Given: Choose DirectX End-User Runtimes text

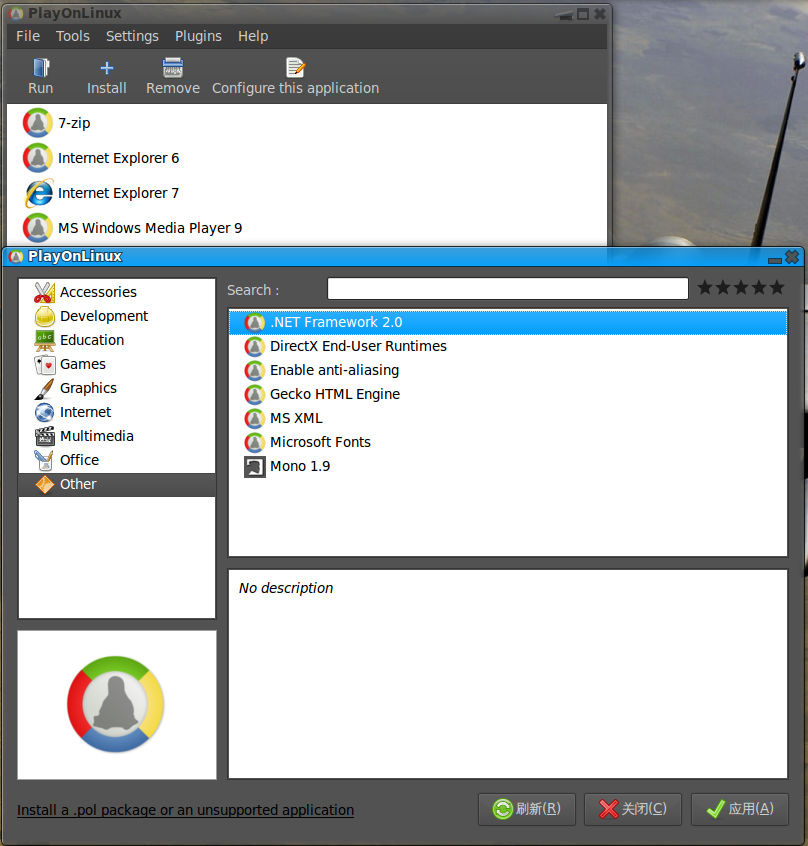Looking at the screenshot, I should coord(359,346).
